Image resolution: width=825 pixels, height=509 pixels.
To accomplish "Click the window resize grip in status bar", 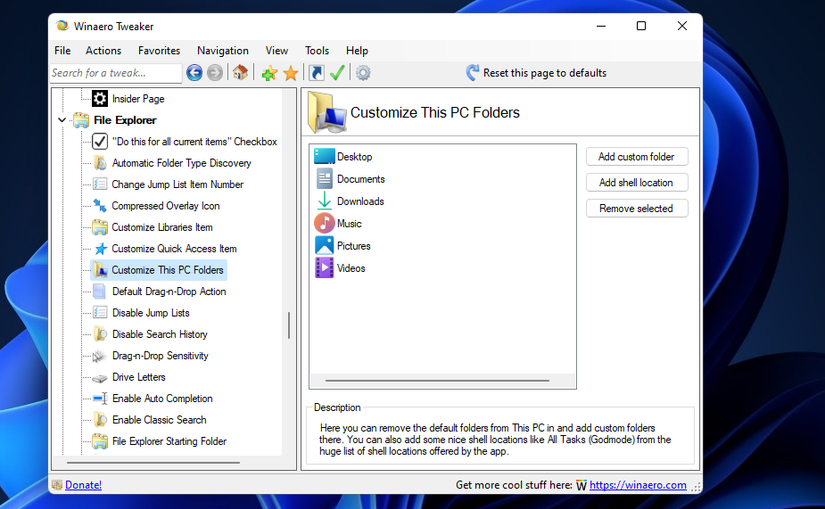I will click(x=696, y=487).
